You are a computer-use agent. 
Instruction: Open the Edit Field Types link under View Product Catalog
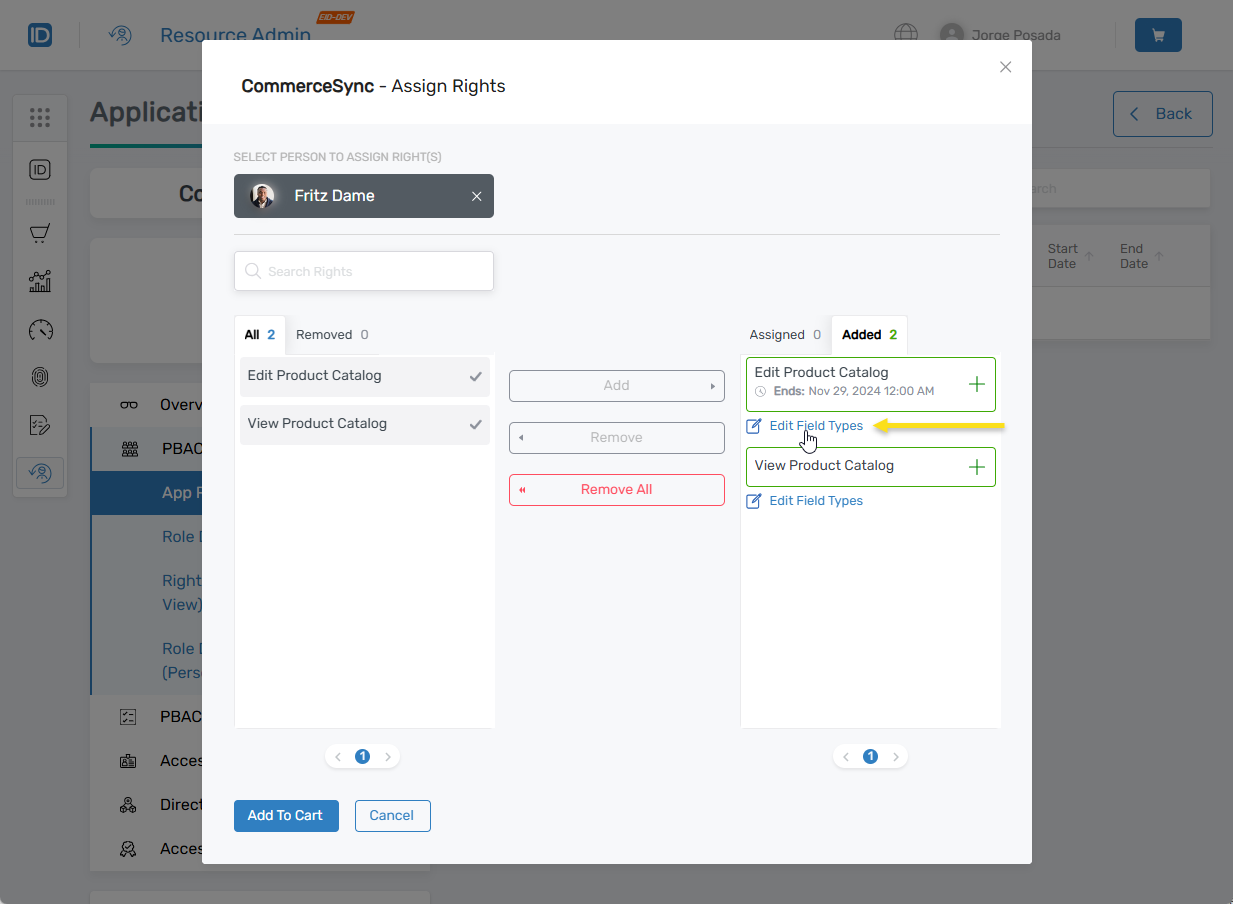tap(814, 500)
